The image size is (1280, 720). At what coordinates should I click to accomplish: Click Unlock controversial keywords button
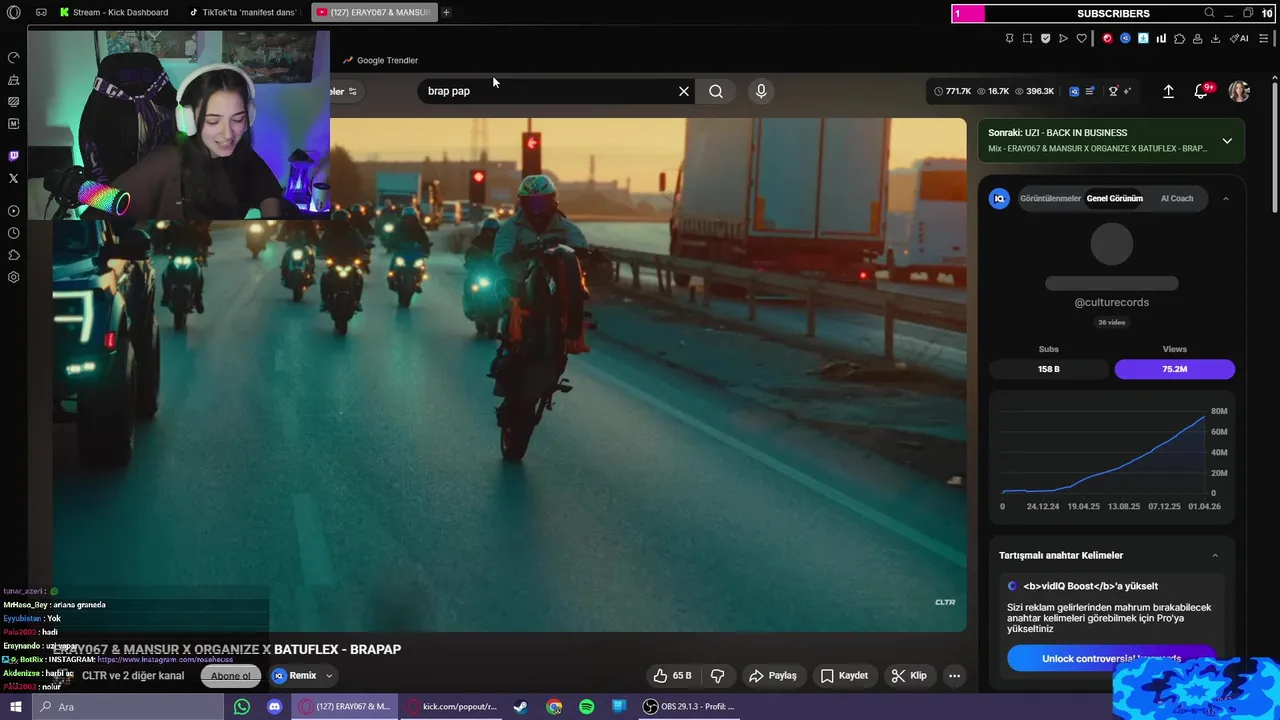point(1111,658)
